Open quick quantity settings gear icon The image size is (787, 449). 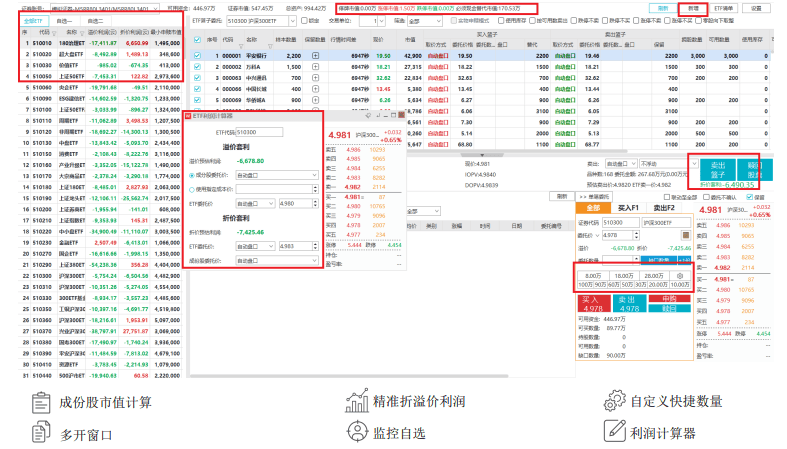(680, 276)
